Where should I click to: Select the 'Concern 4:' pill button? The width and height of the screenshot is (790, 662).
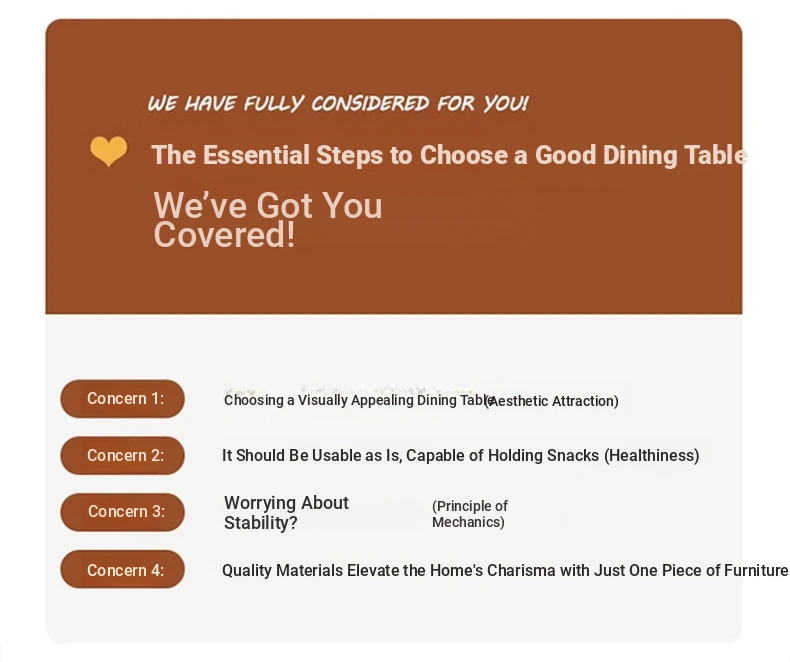coord(122,570)
